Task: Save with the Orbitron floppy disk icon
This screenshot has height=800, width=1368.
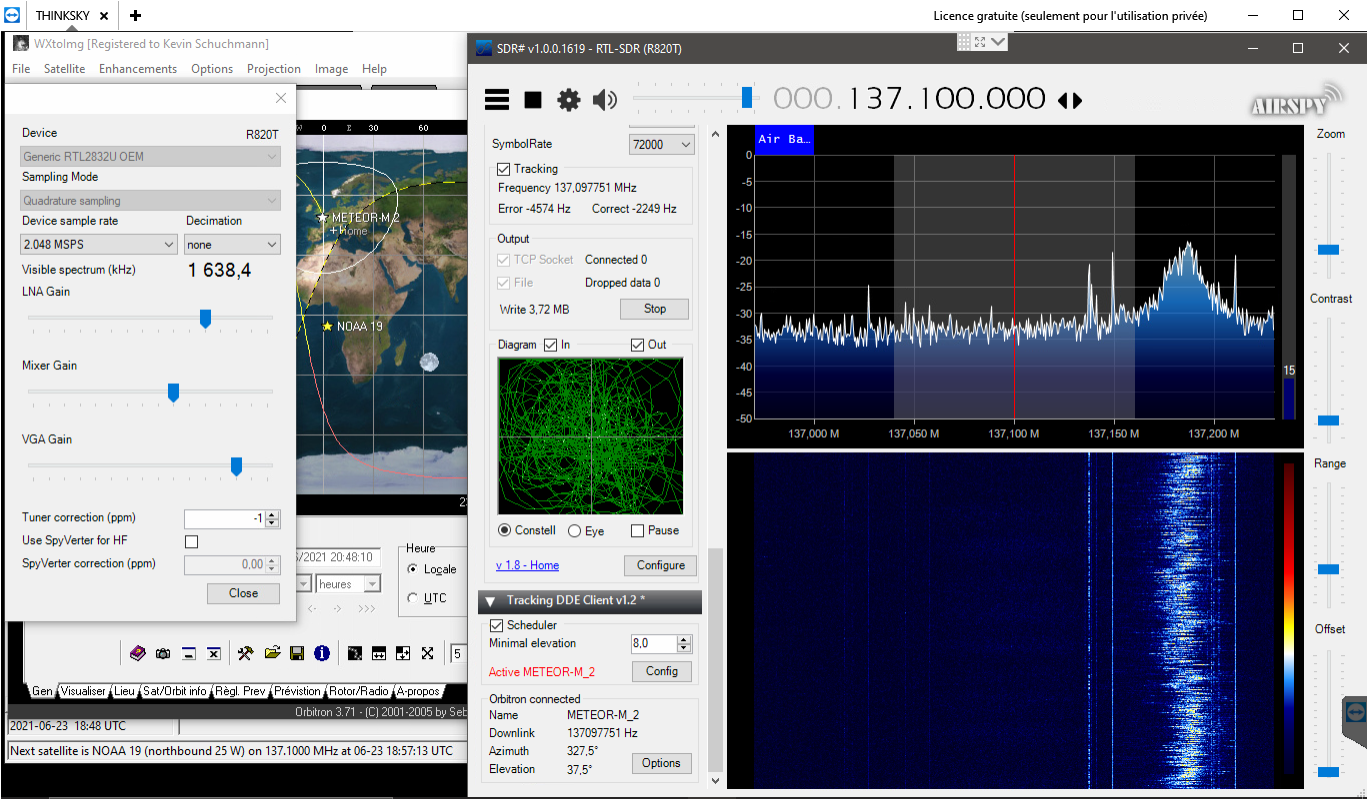Action: point(297,653)
